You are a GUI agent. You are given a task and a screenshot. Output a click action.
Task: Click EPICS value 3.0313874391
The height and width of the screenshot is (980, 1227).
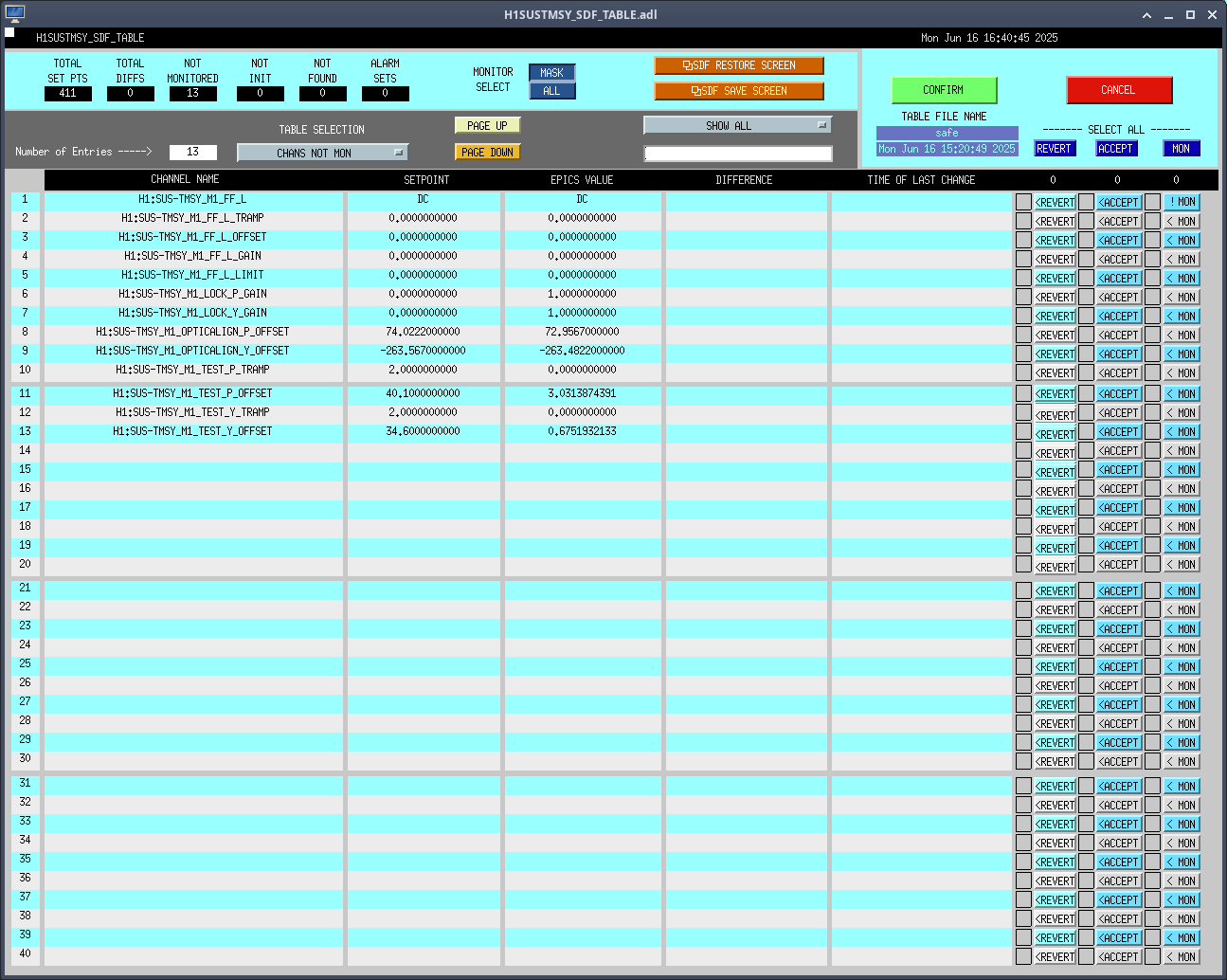pos(582,393)
